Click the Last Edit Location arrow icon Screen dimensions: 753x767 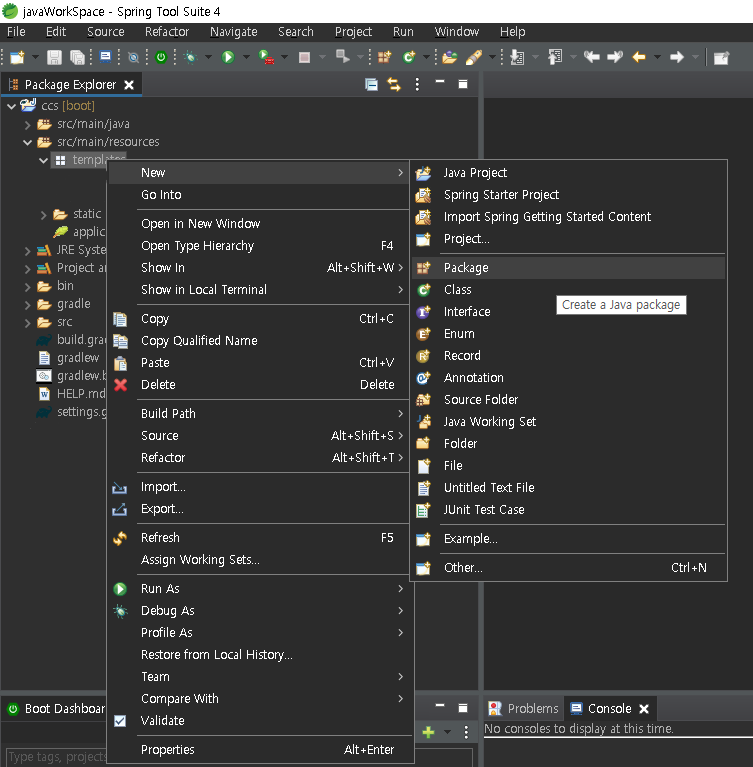pyautogui.click(x=592, y=57)
